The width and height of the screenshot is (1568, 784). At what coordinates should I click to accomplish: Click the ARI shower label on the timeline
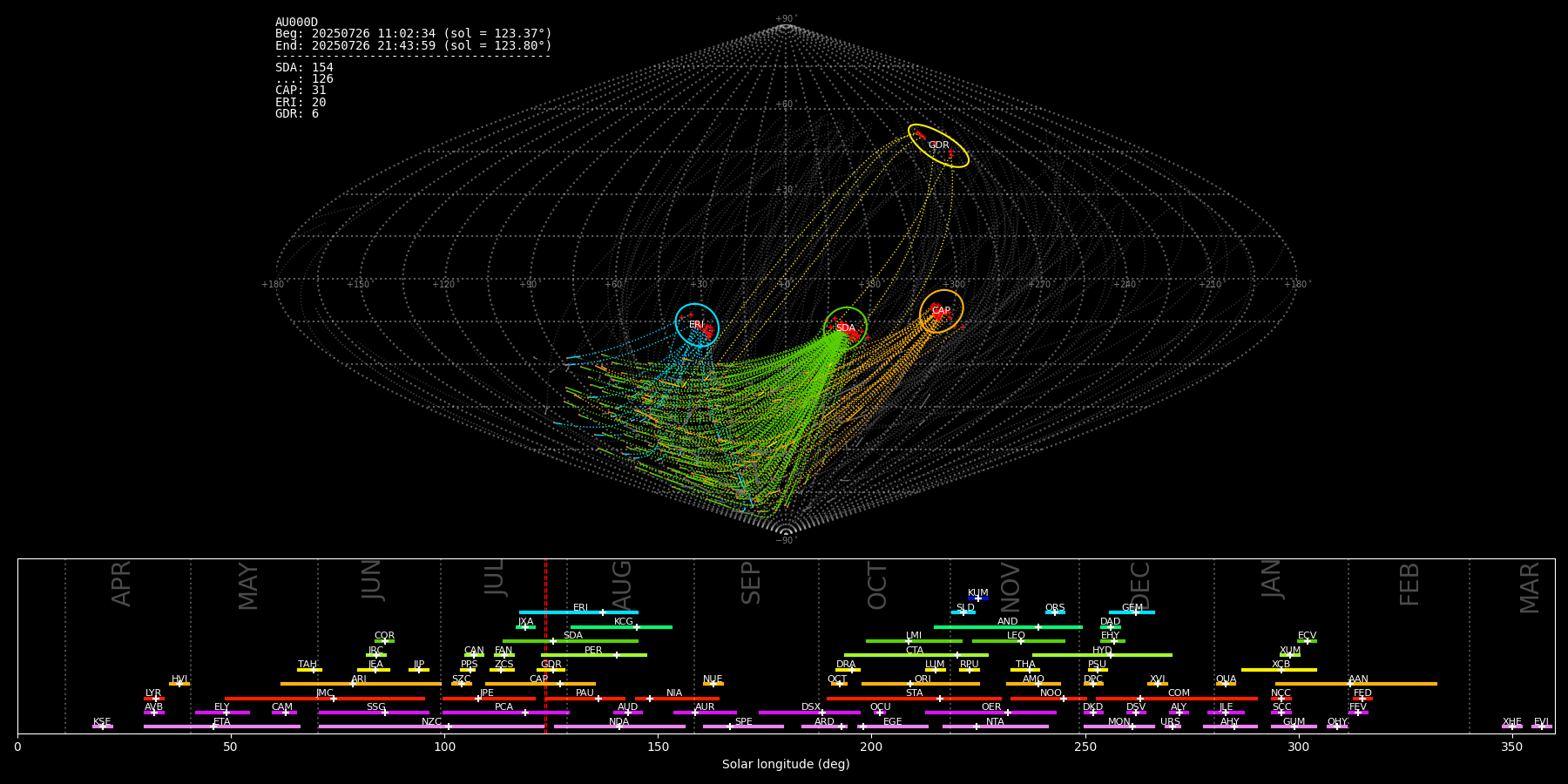pos(359,679)
